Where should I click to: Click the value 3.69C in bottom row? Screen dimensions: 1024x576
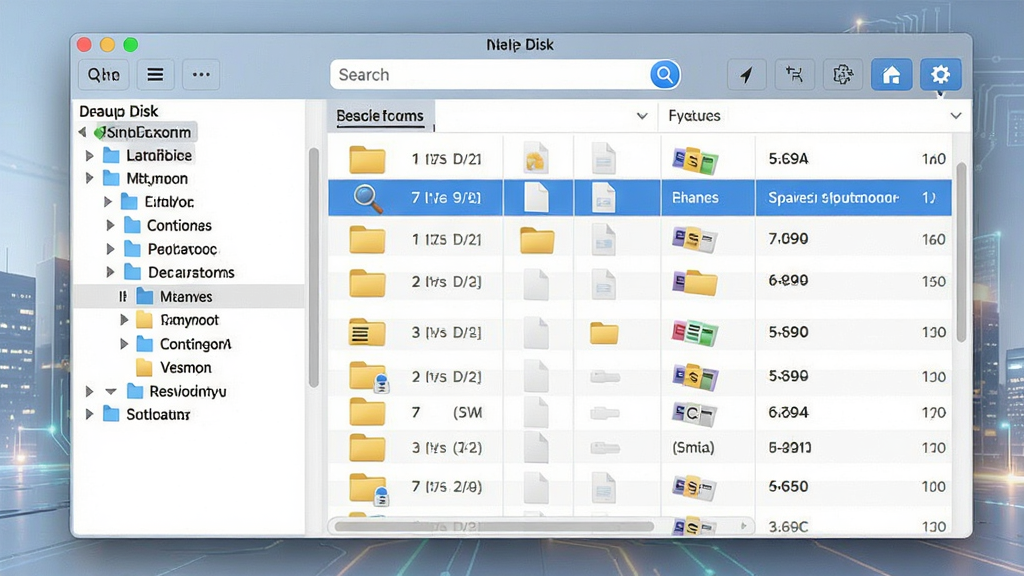click(x=788, y=526)
